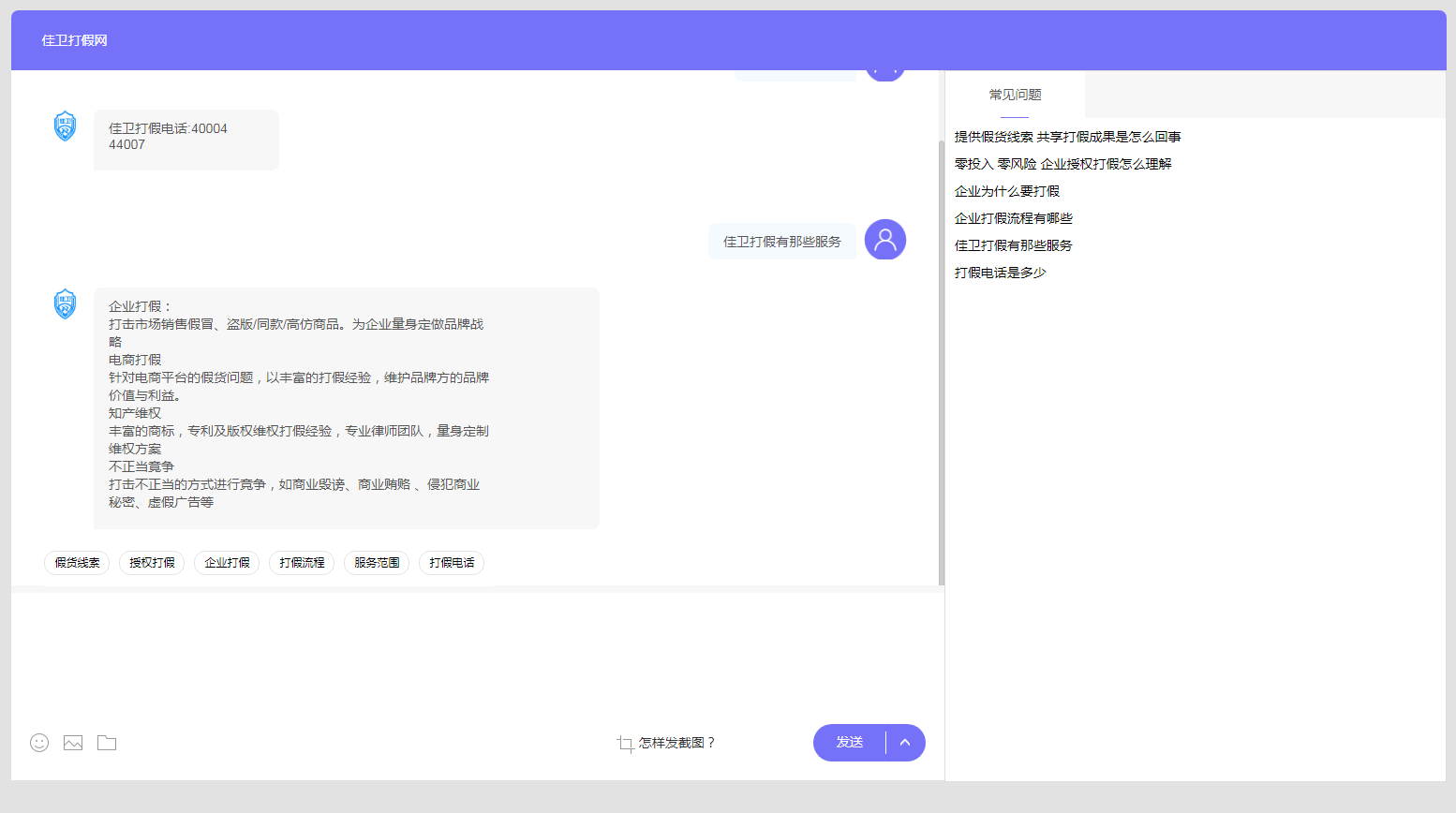Click the file upload folder icon
This screenshot has width=1456, height=813.
[106, 742]
